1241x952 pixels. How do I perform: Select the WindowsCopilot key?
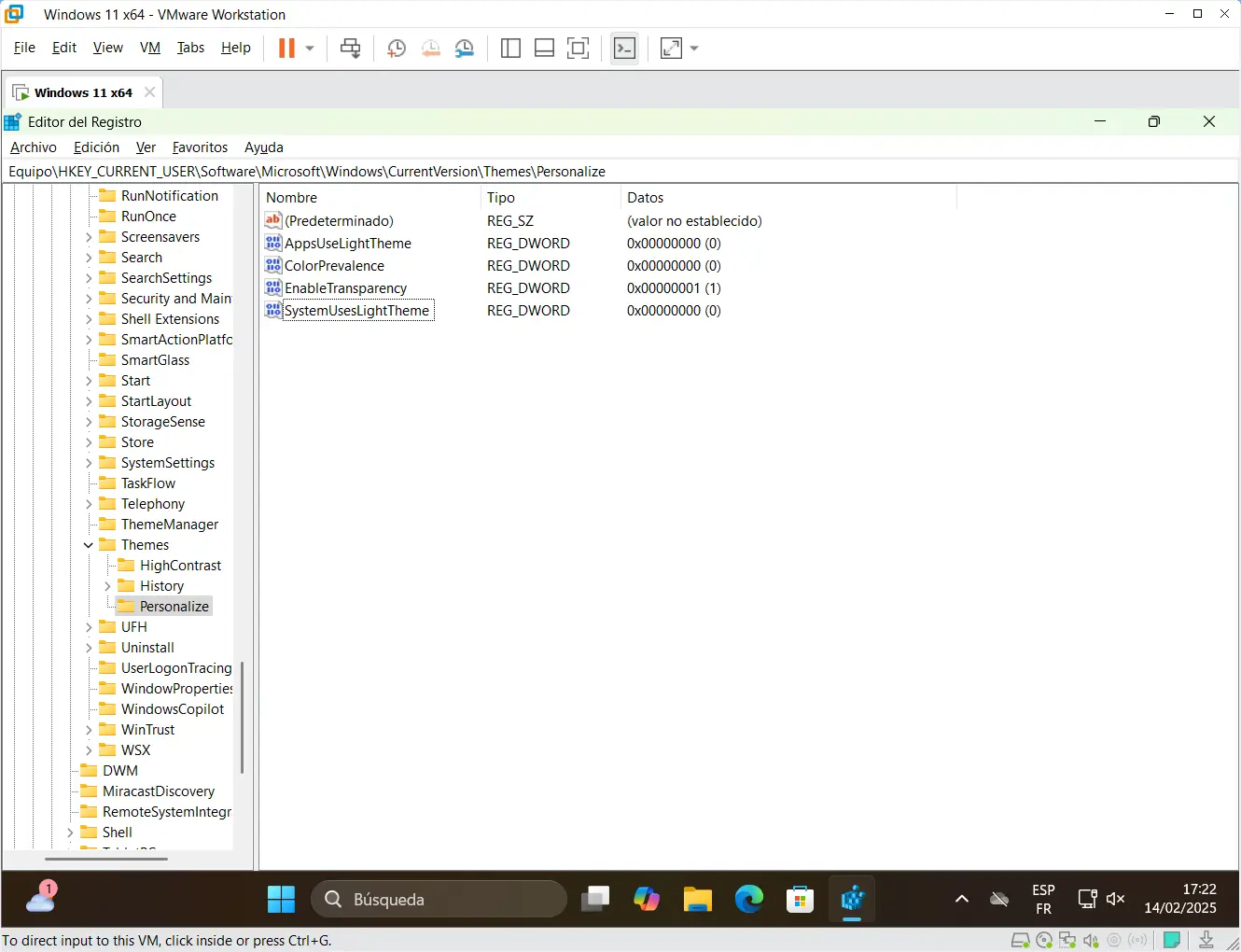pyautogui.click(x=173, y=709)
